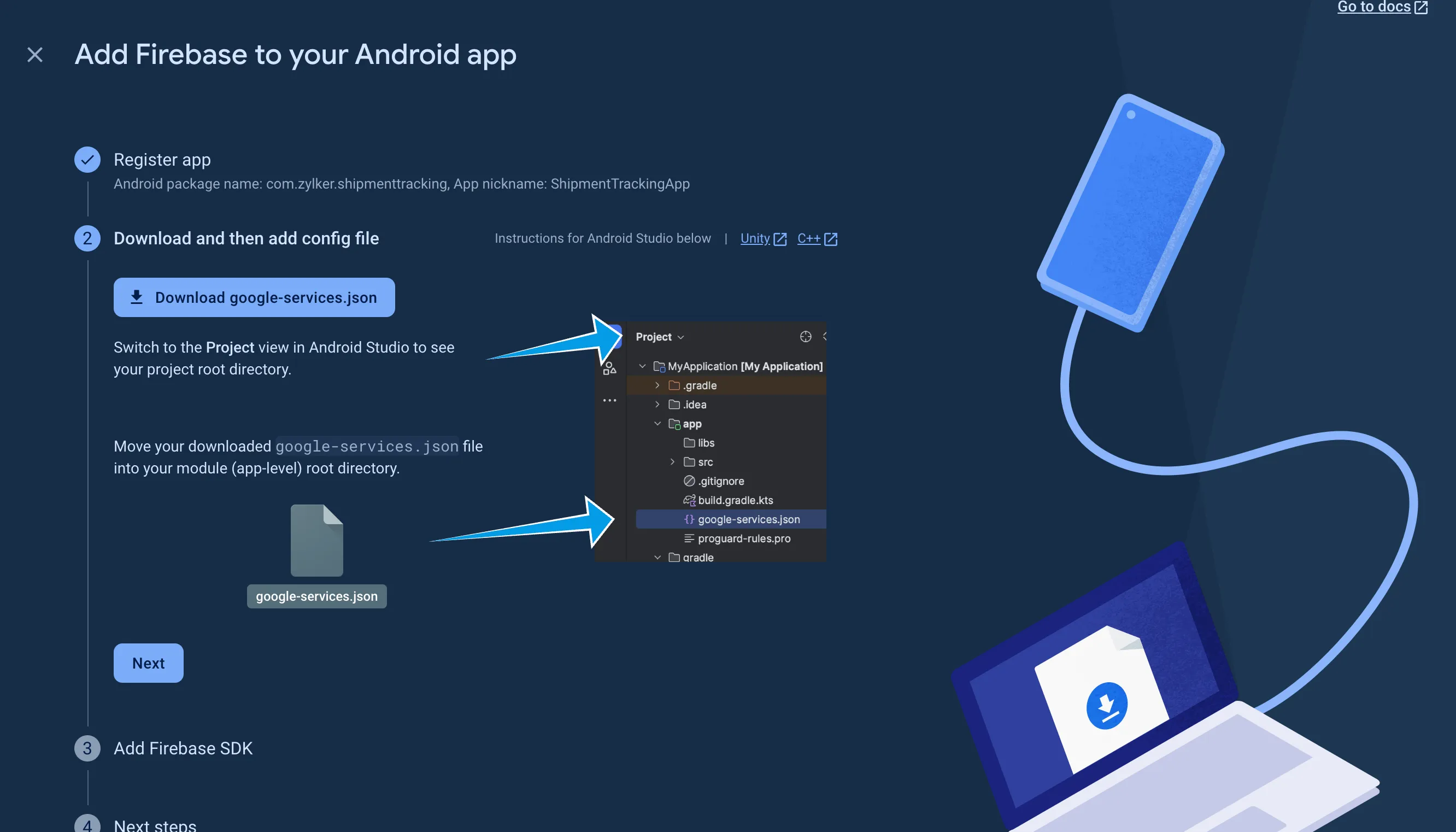Expand the Next steps section
Viewport: 1456px width, 832px height.
pos(155,825)
